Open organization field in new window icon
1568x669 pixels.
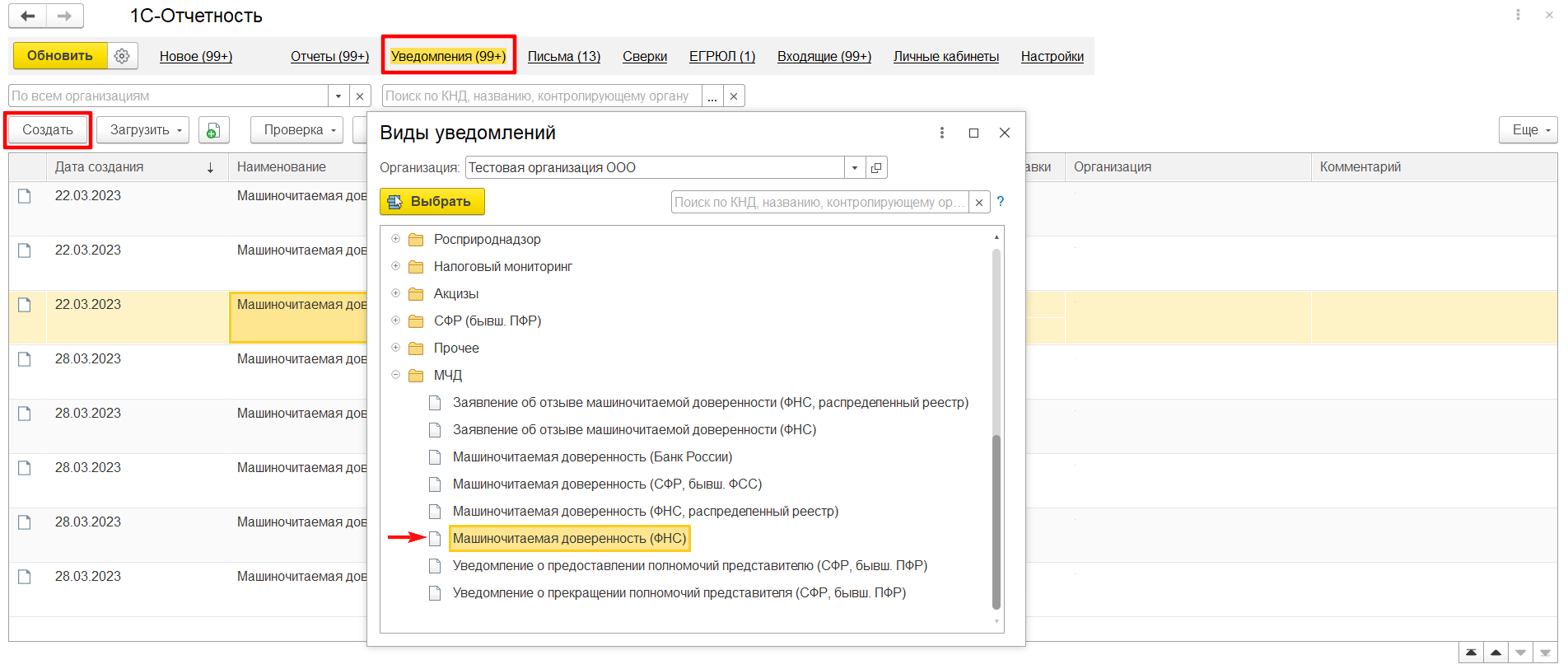tap(876, 168)
